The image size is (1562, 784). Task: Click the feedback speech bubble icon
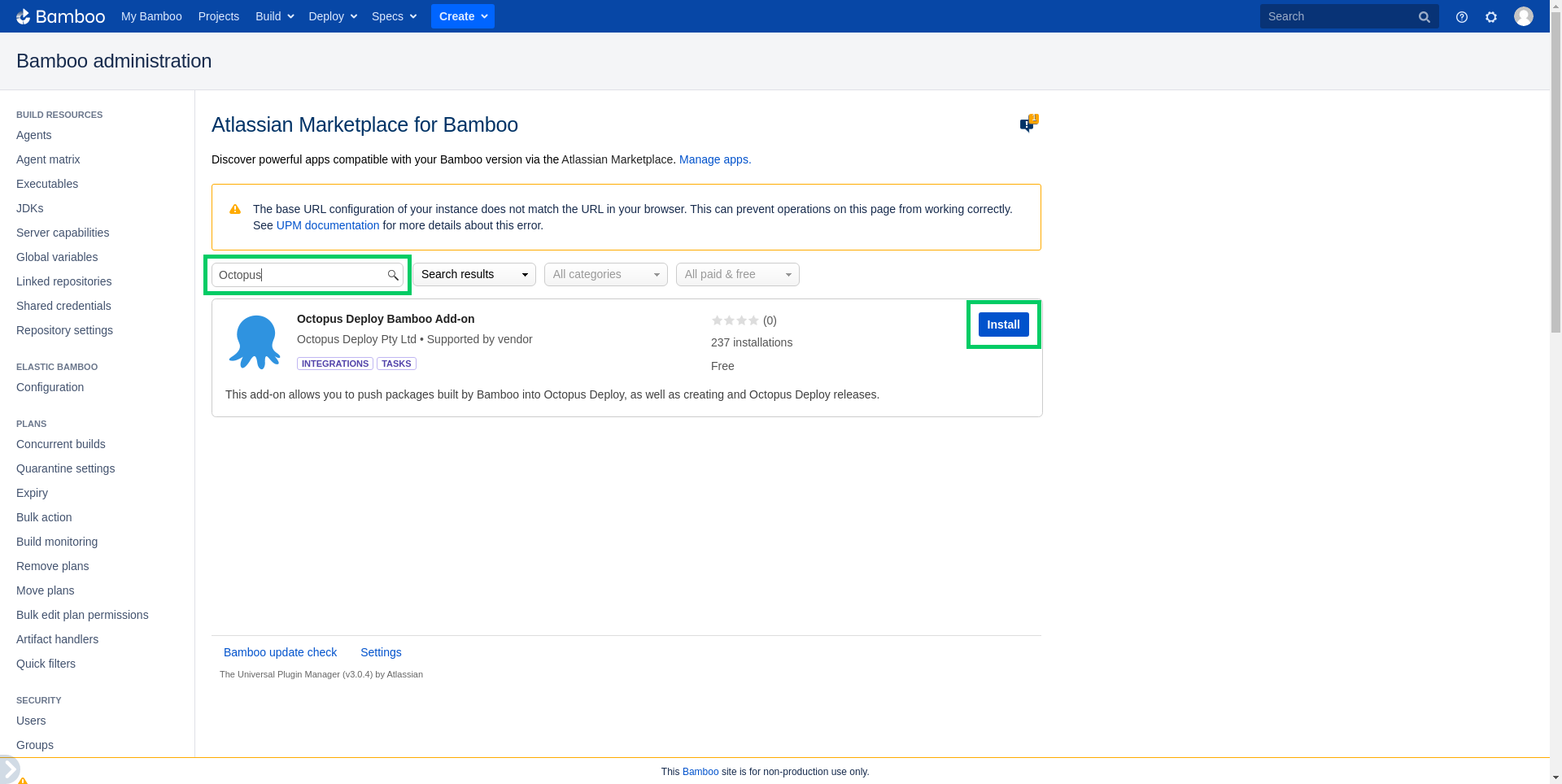coord(1028,124)
